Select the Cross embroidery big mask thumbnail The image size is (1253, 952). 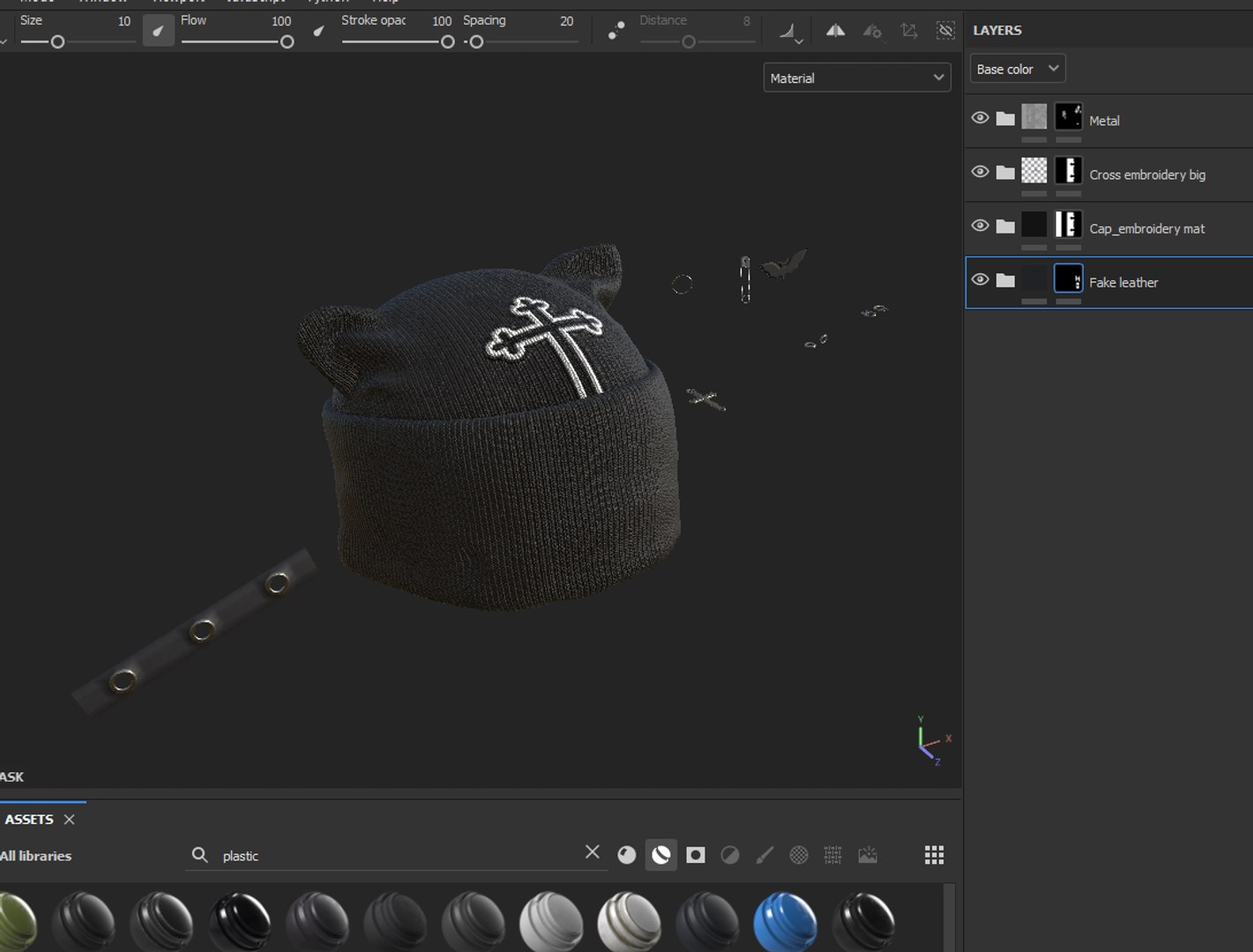1069,170
